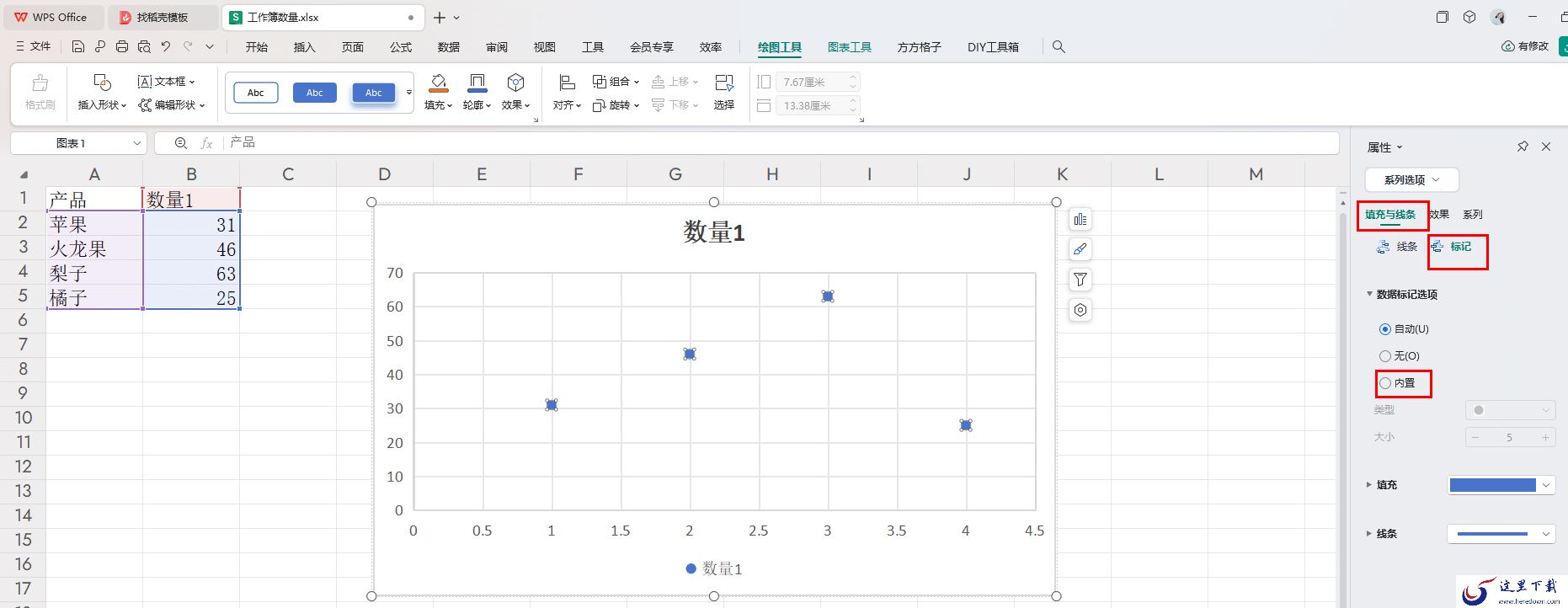Viewport: 1568px width, 608px height.
Task: Click the zoom icon in formula bar
Action: coord(180,143)
